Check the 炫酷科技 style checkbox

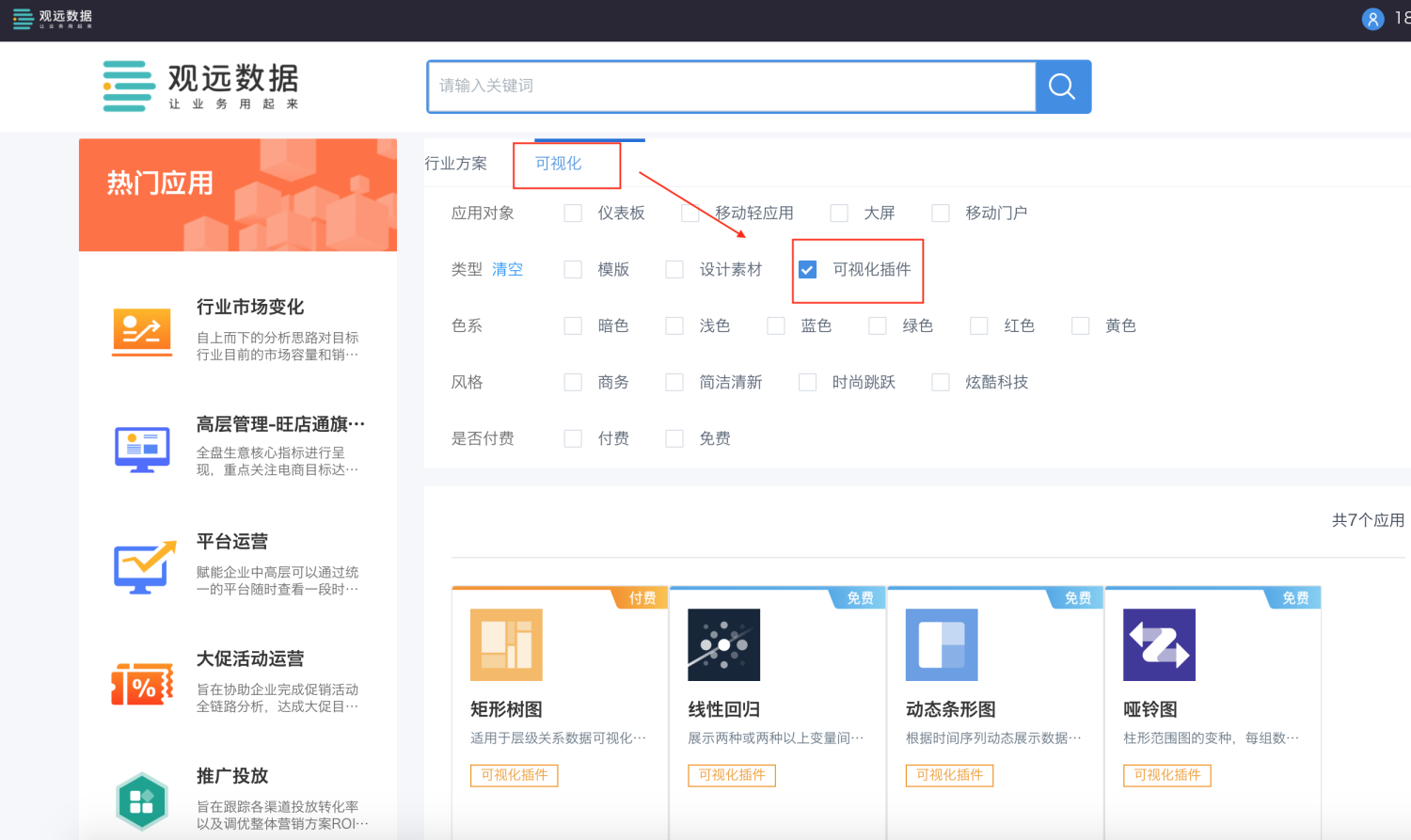[941, 383]
